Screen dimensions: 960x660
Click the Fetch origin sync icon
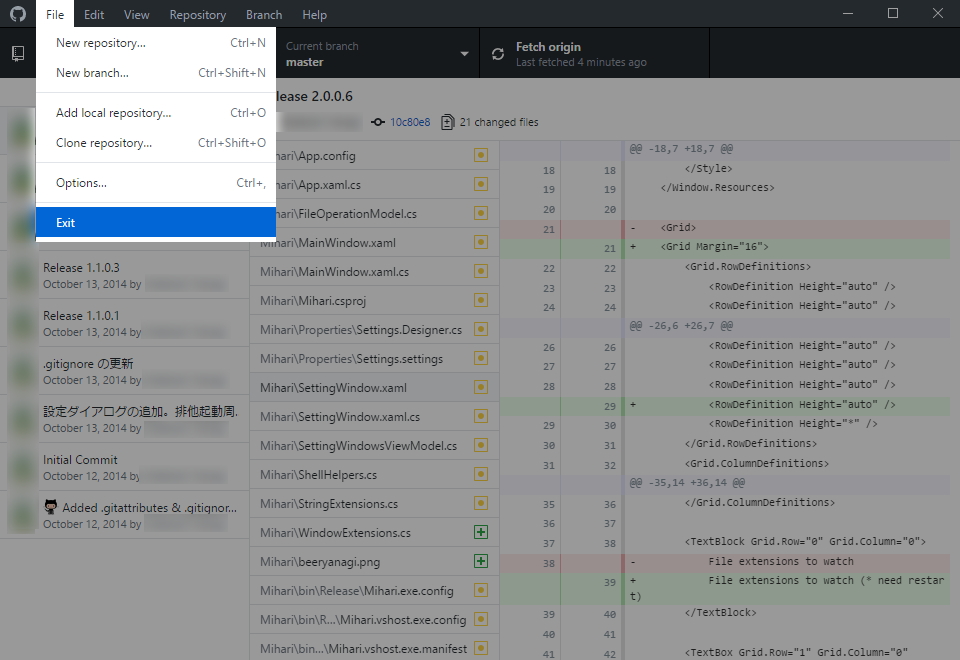pyautogui.click(x=497, y=53)
